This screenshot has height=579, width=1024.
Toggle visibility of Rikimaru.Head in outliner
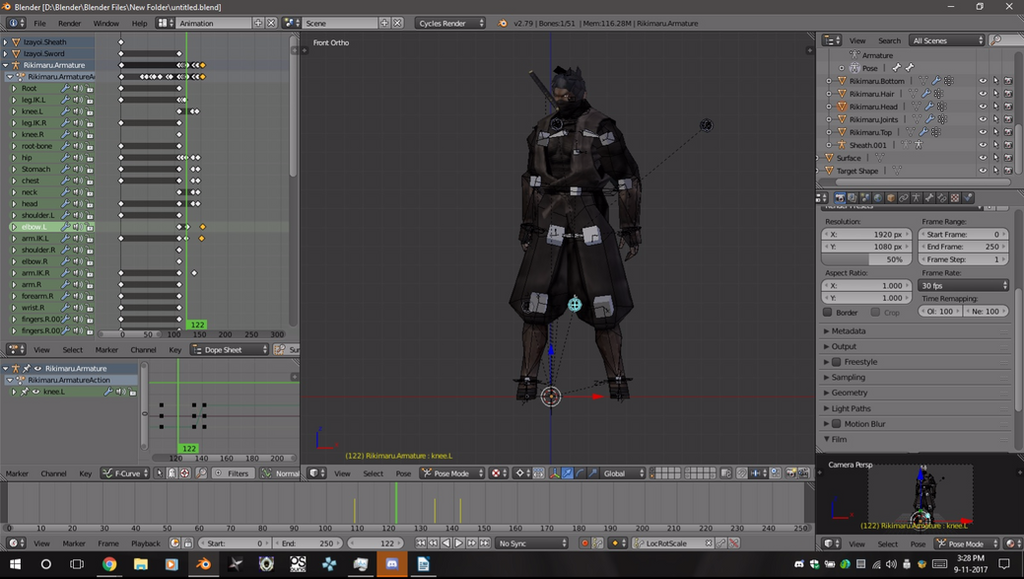[983, 106]
